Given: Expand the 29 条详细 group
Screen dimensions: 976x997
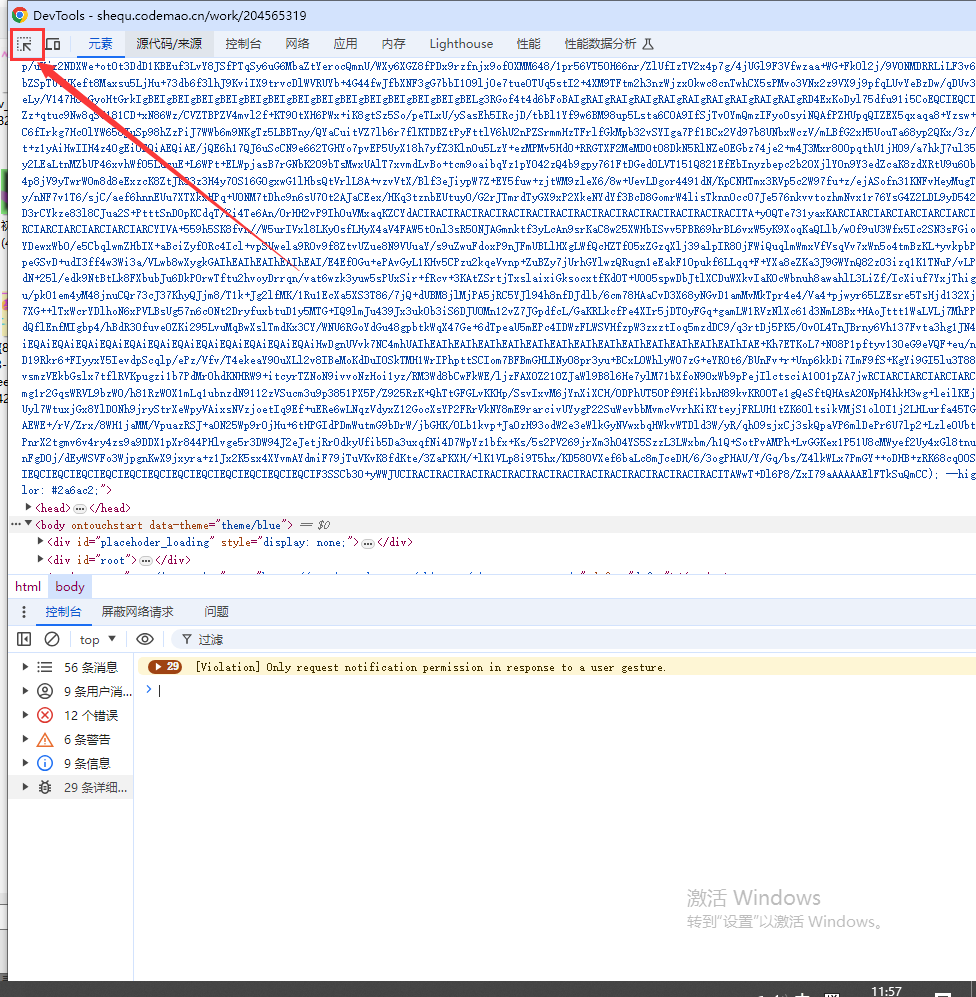Looking at the screenshot, I should (x=25, y=787).
